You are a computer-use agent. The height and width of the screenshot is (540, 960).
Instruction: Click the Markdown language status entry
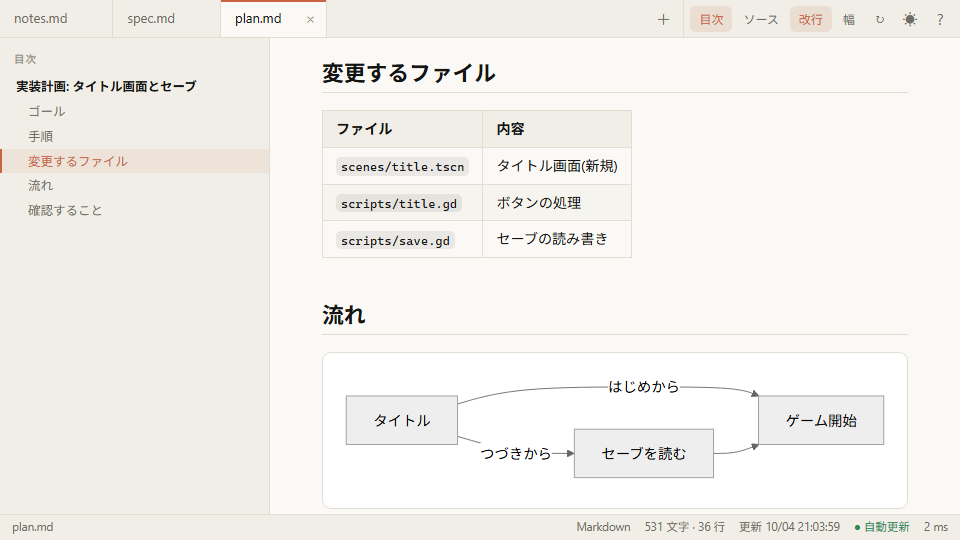(603, 527)
